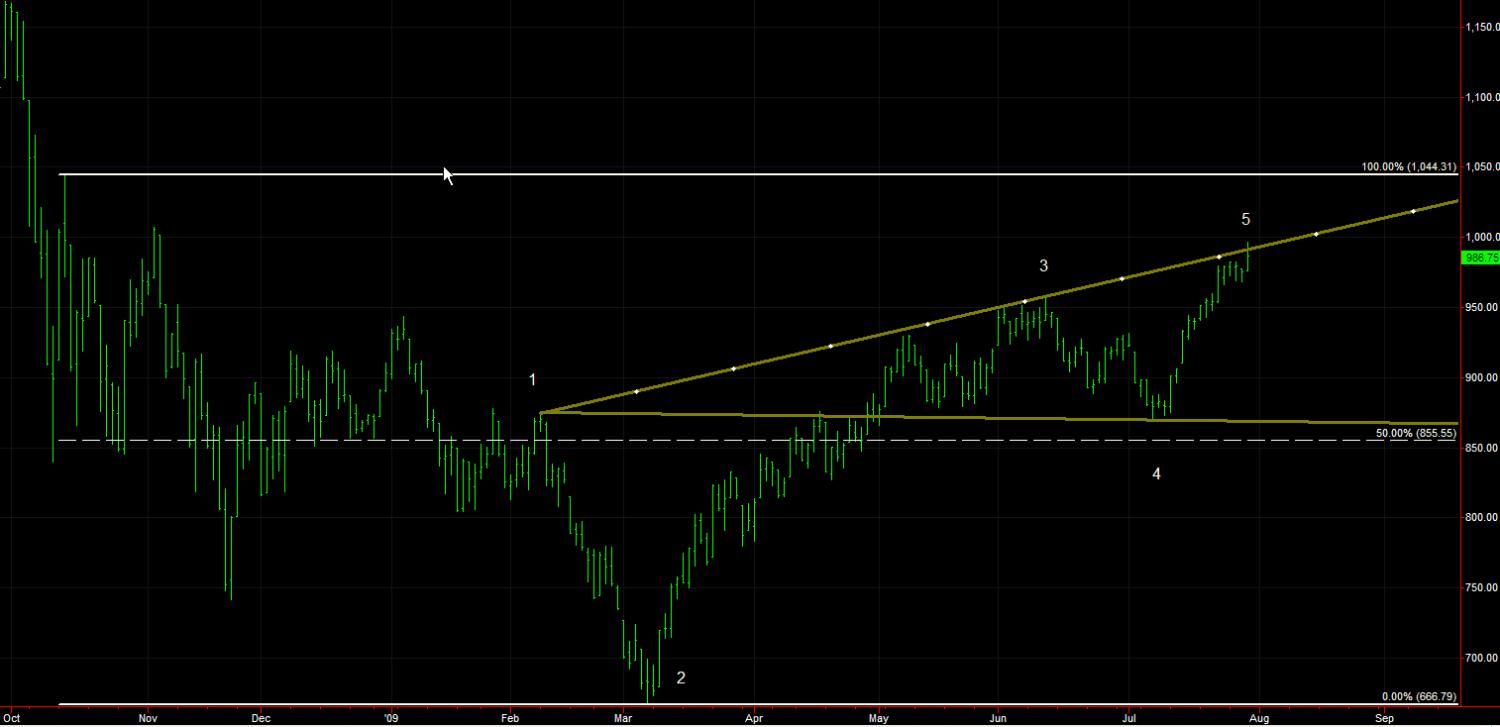Click the Nov label on time axis
1500x727 pixels.
pos(148,718)
